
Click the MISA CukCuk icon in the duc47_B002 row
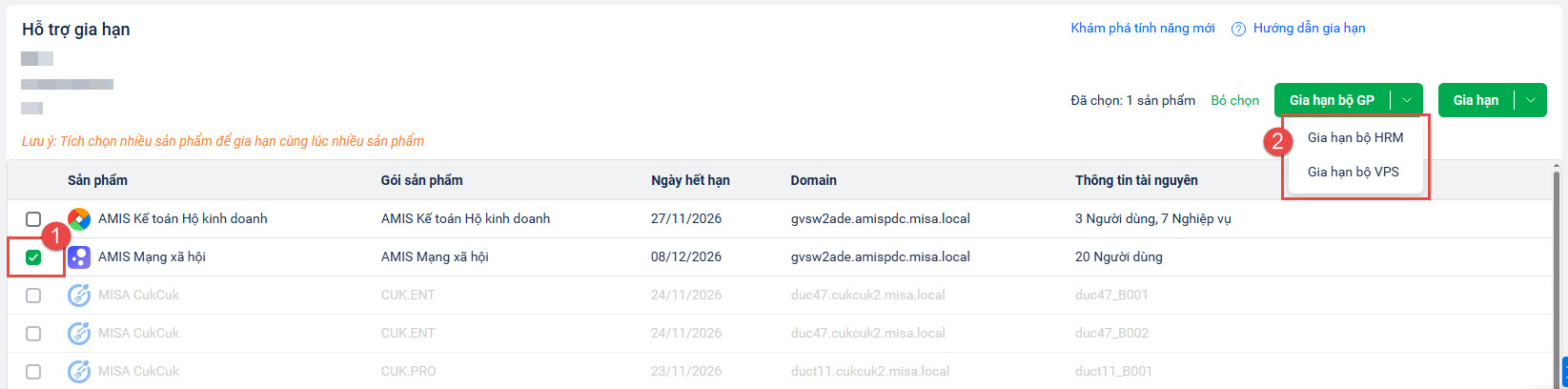(x=79, y=334)
